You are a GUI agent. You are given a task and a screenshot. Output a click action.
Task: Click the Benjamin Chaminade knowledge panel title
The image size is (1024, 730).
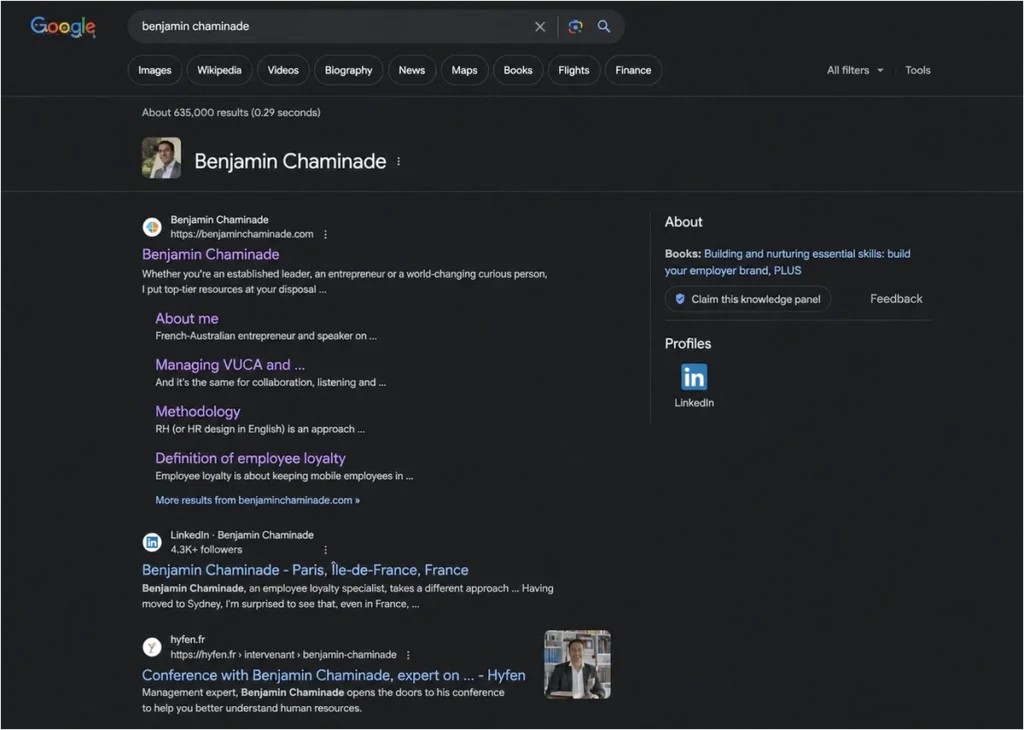pos(290,161)
